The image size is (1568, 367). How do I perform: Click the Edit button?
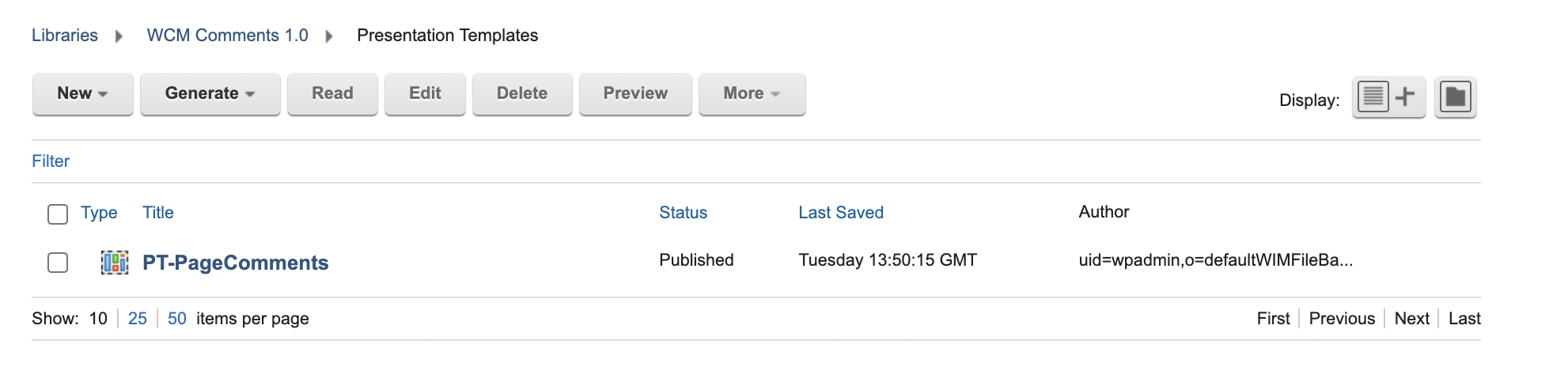tap(425, 93)
